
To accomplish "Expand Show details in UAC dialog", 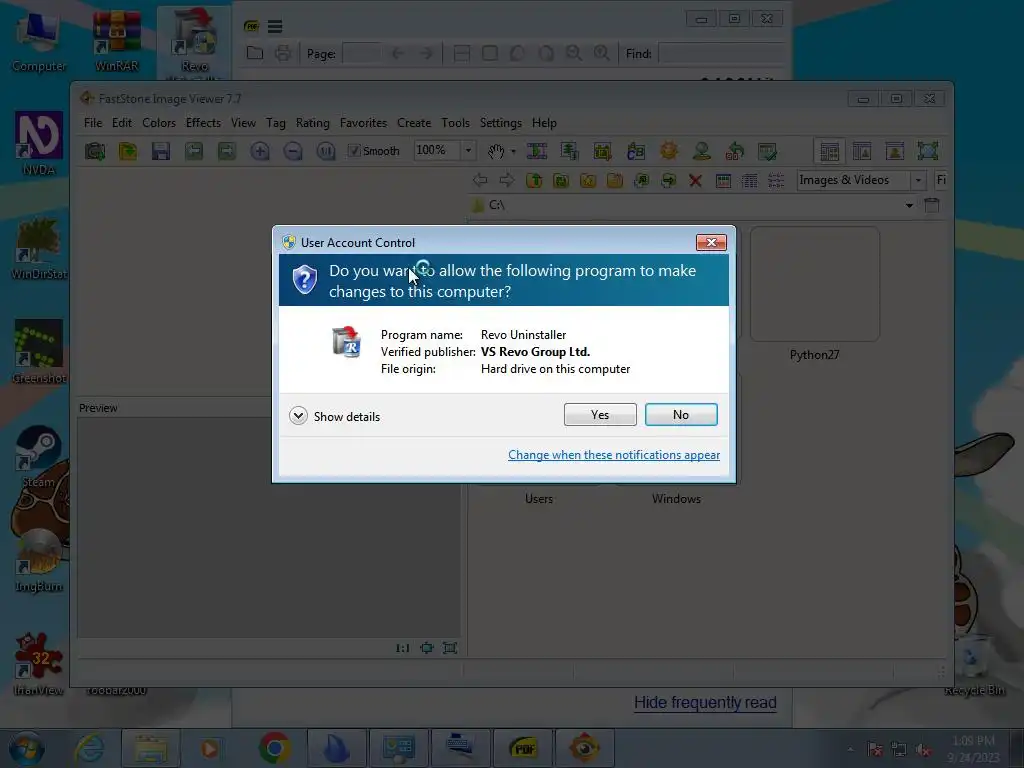I will [x=334, y=416].
